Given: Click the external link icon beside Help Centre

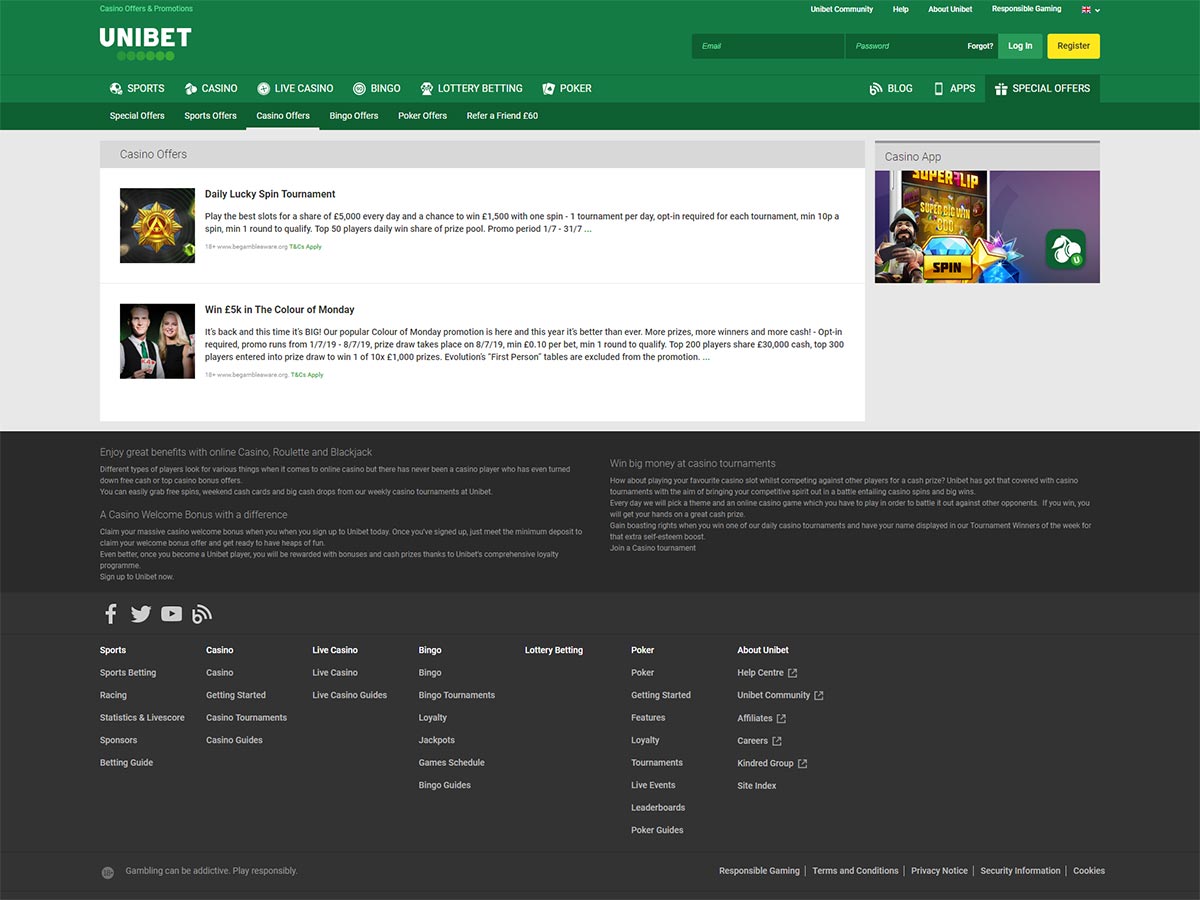Looking at the screenshot, I should [793, 673].
